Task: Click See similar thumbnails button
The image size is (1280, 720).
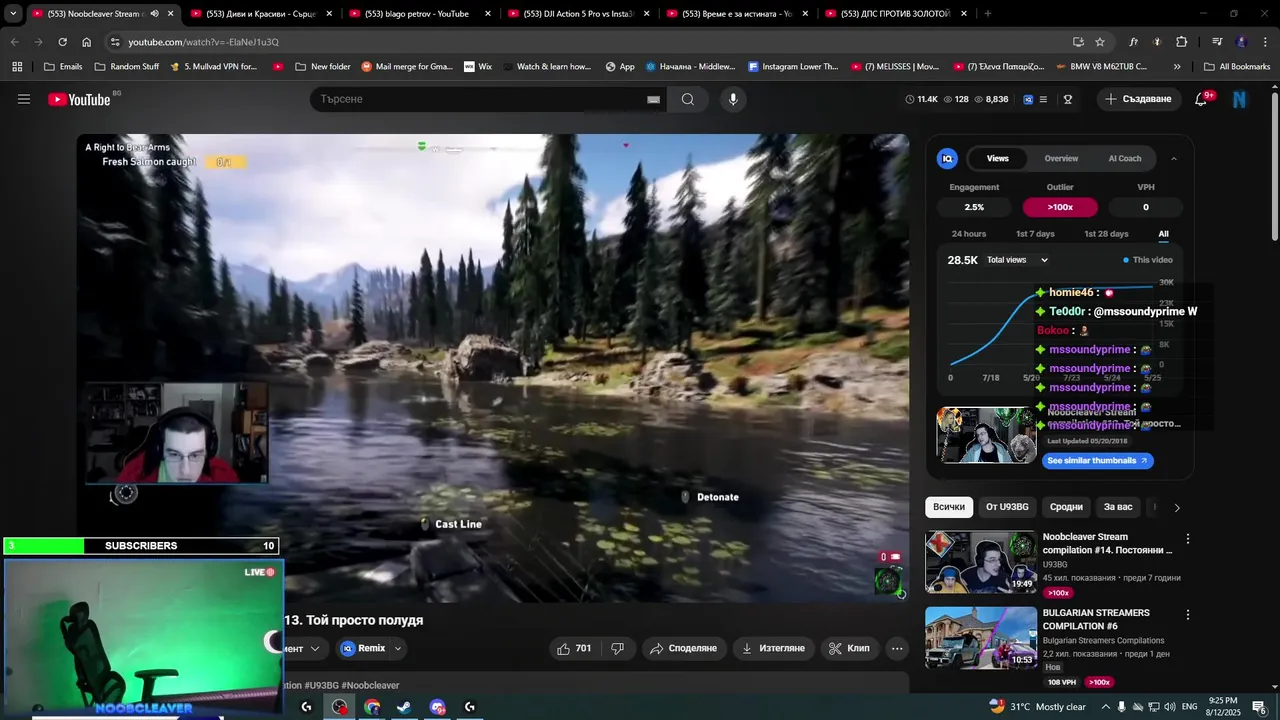Action: [1097, 461]
